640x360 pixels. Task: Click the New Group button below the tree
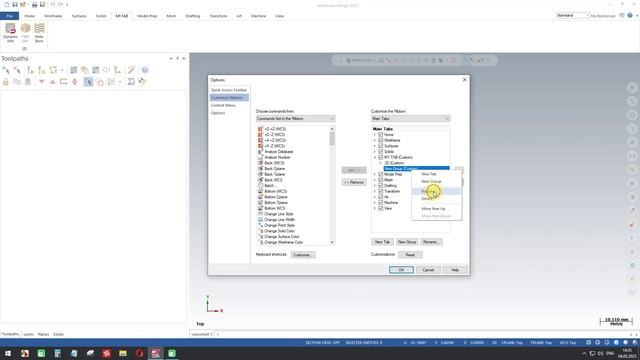(407, 242)
